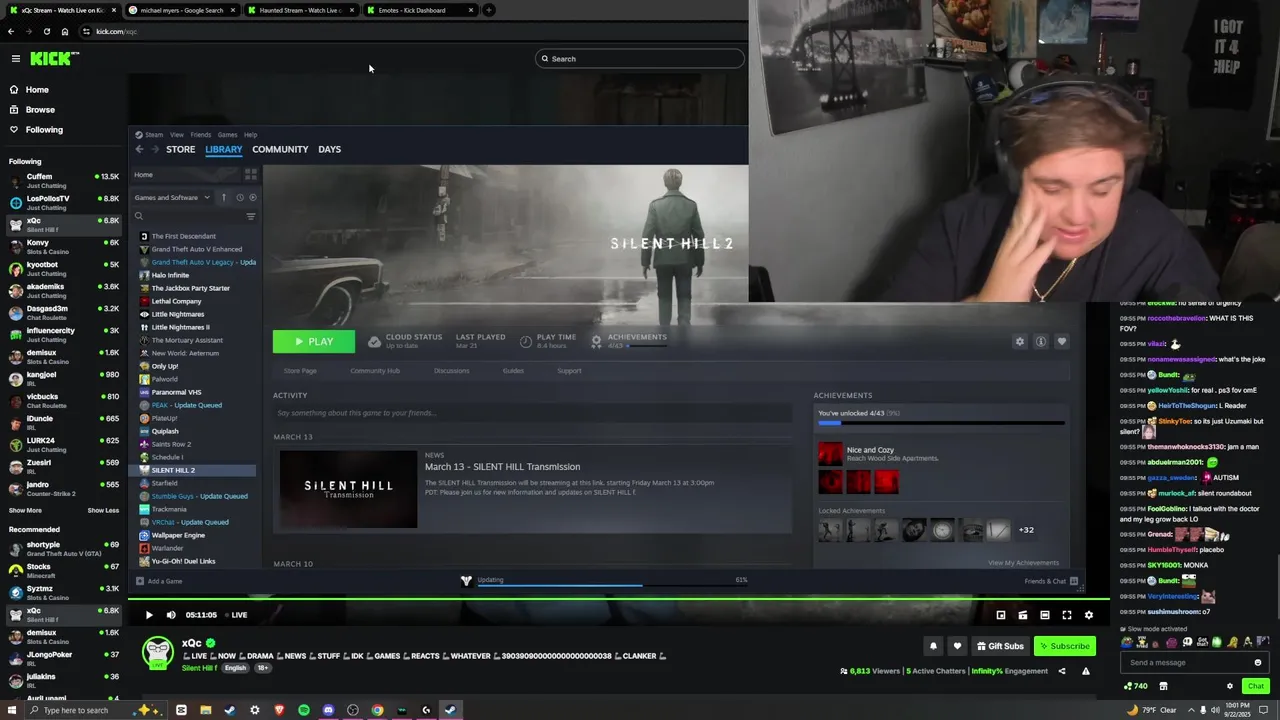
Task: Click the green PLAY button for Silent Hill 2
Action: tap(314, 341)
